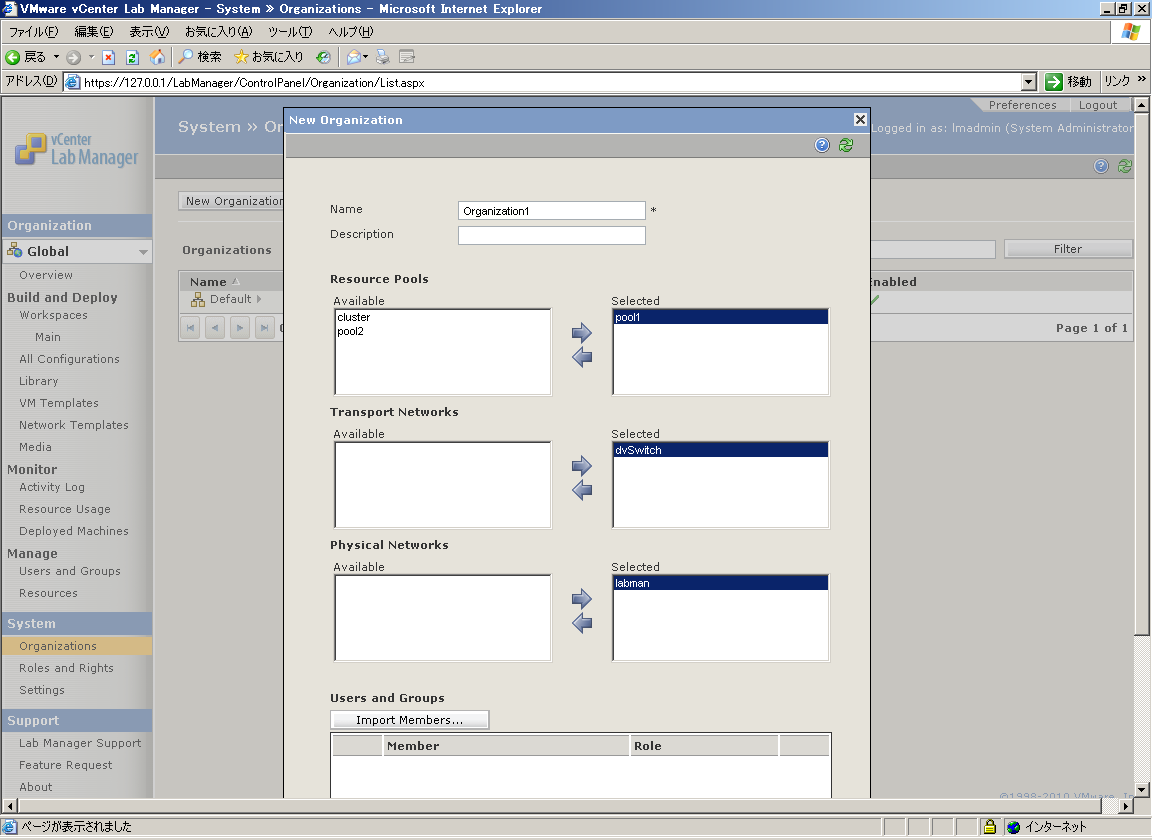Expand the Links (リンク) toolbar chevron
The width and height of the screenshot is (1152, 840).
tap(1141, 79)
